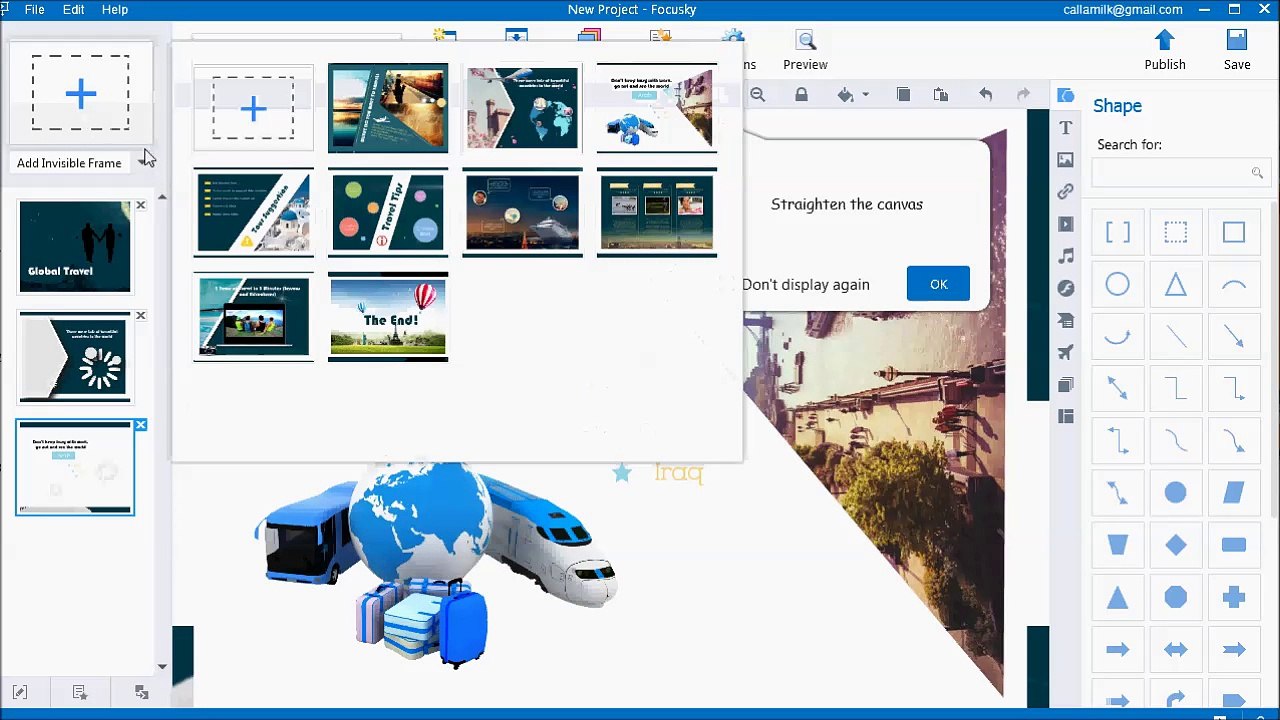
Task: Click the swap frames icon at bottom
Action: (141, 692)
